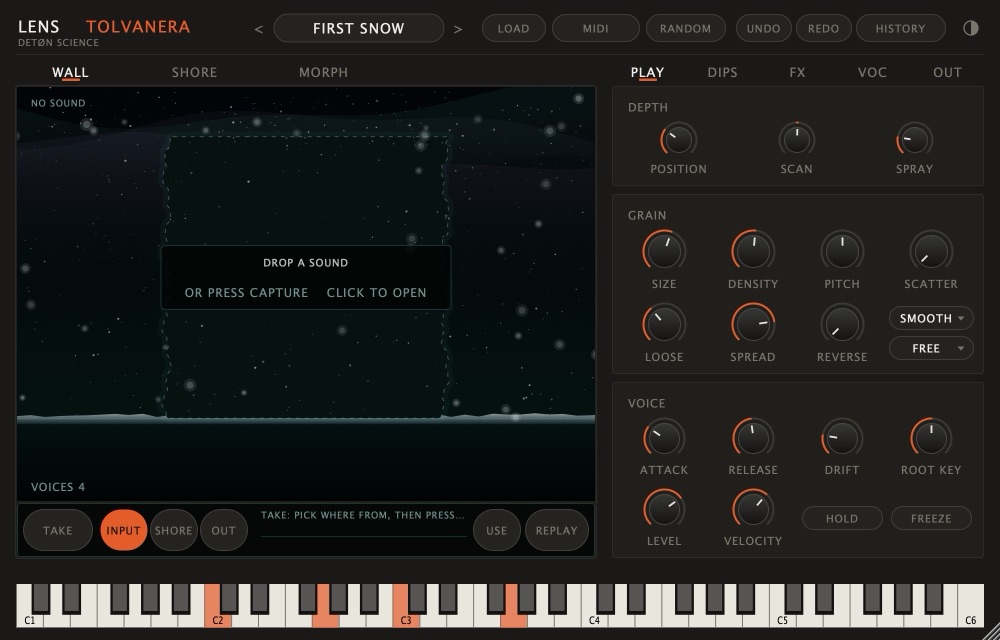The image size is (1000, 640).
Task: Select INPUT as the take source
Action: click(x=123, y=530)
